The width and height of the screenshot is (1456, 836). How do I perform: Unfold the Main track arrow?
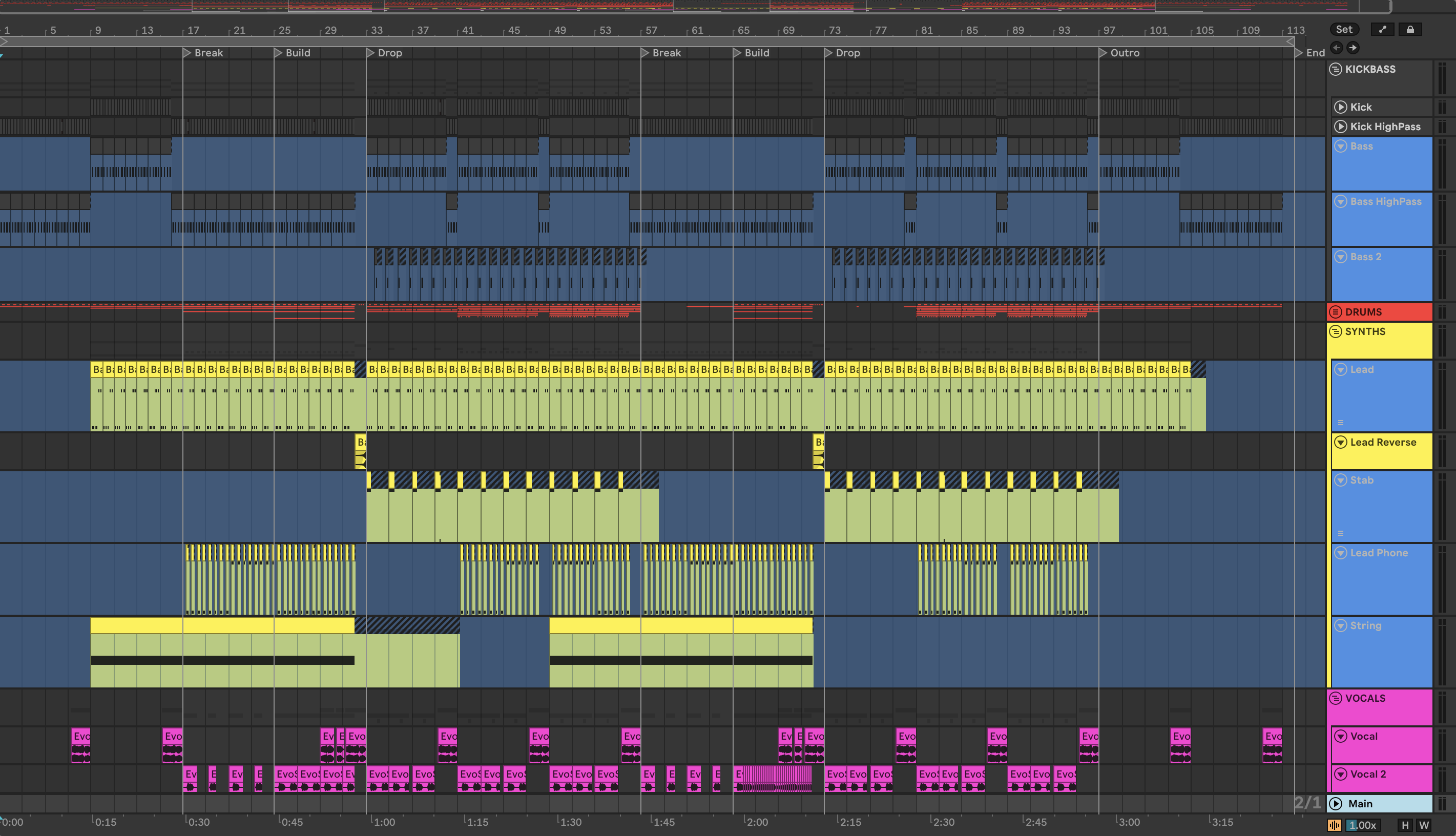1336,803
